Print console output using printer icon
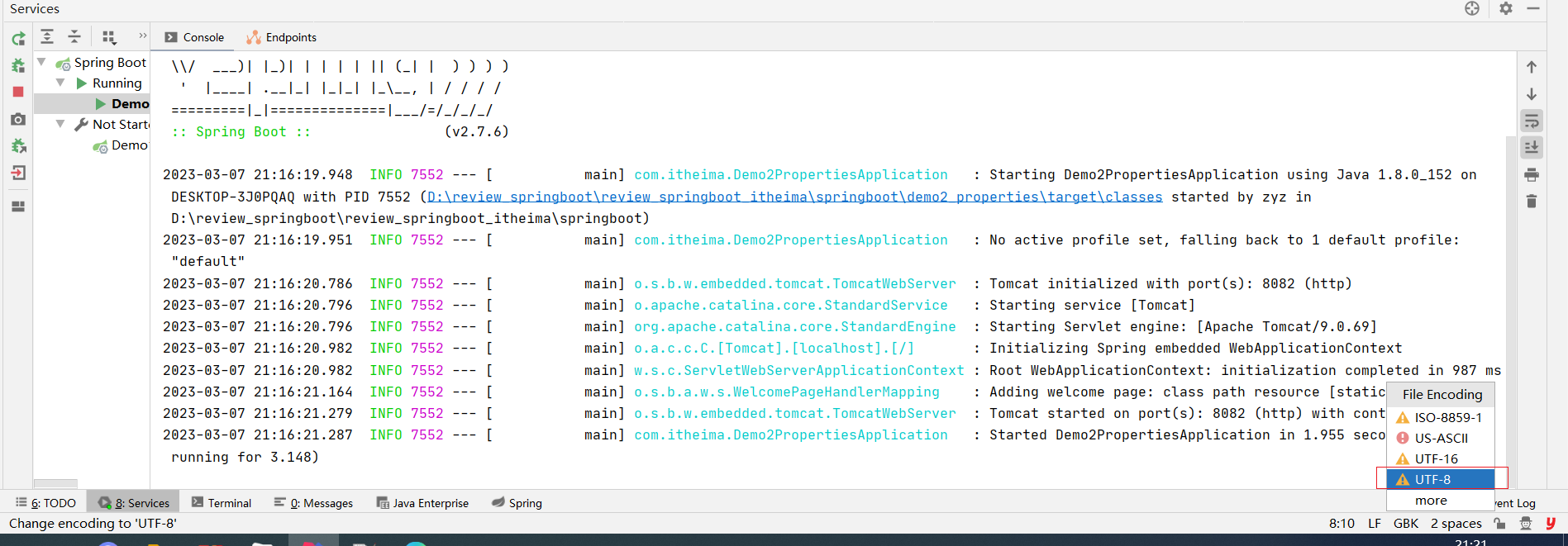The image size is (1568, 546). [x=1532, y=175]
